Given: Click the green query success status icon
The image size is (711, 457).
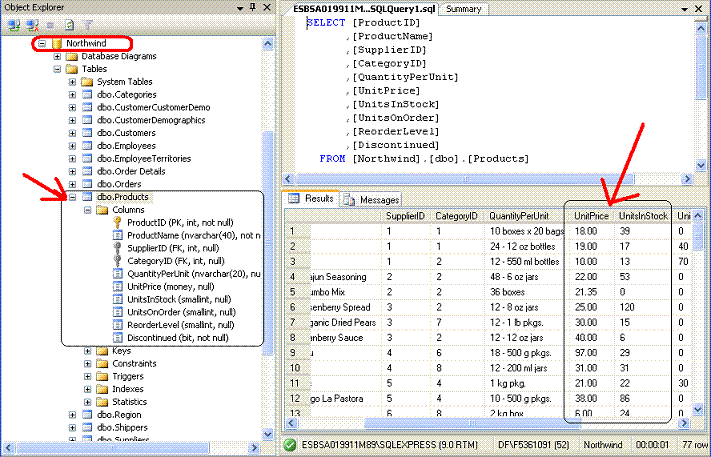Looking at the screenshot, I should [290, 445].
